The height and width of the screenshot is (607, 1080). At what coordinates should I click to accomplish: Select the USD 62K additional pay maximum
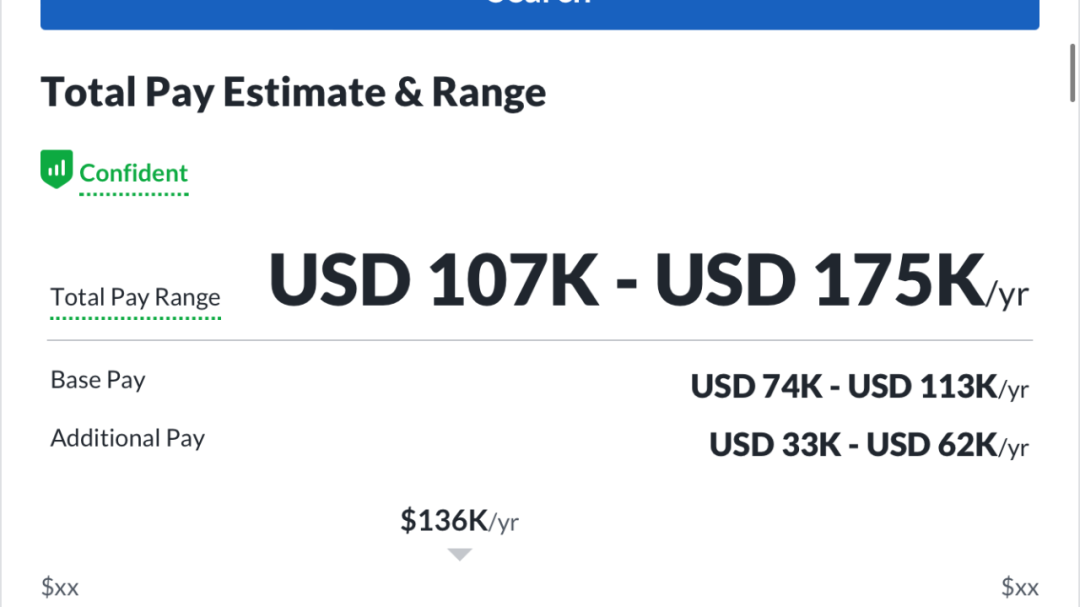(932, 445)
